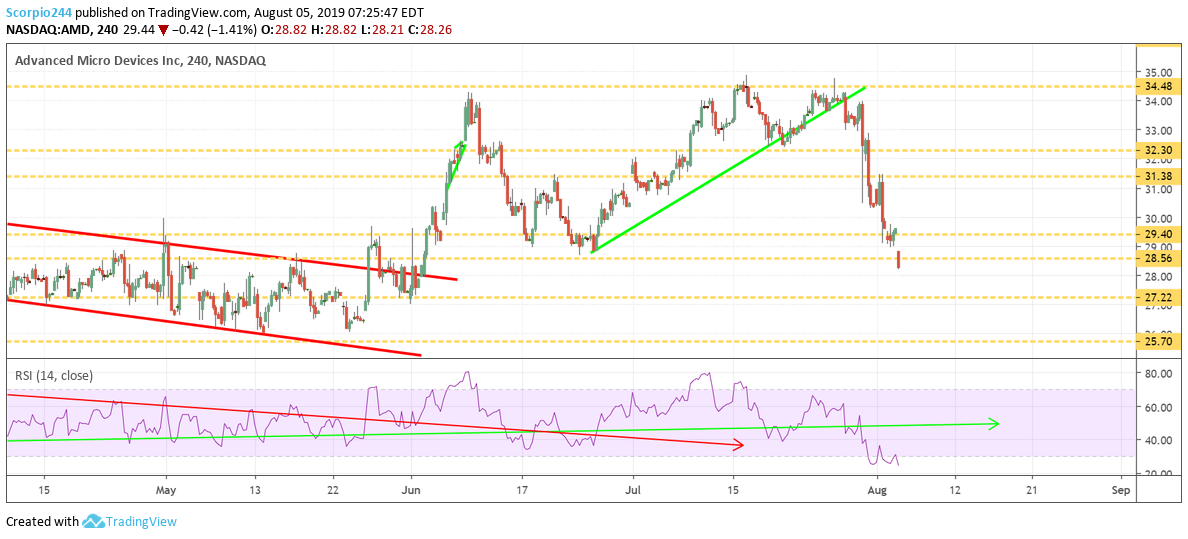This screenshot has width=1188, height=539.
Task: Click the 'Created with' footer text
Action: coord(42,522)
